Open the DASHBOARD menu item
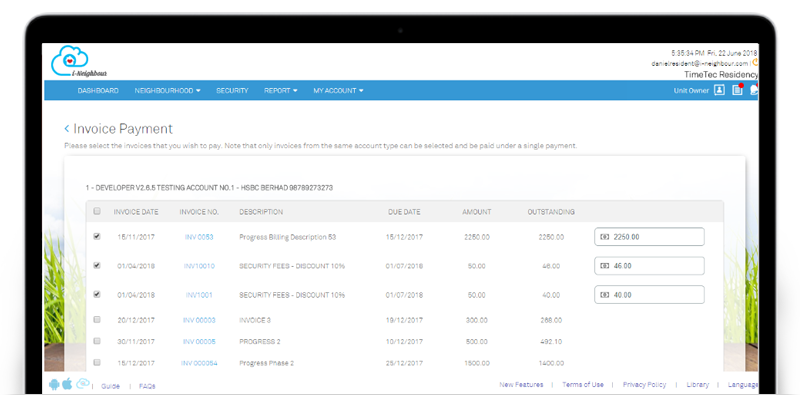The height and width of the screenshot is (395, 800). (98, 90)
